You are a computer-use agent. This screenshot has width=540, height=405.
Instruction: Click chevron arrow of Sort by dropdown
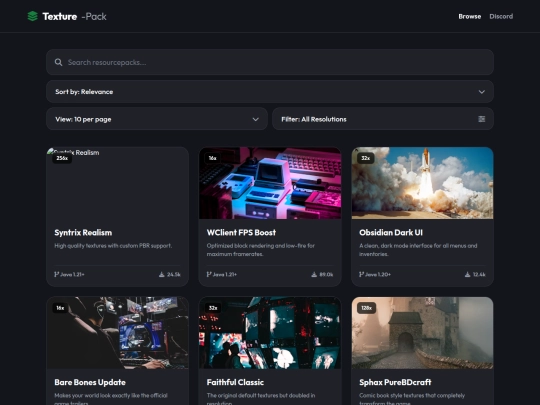click(x=481, y=92)
